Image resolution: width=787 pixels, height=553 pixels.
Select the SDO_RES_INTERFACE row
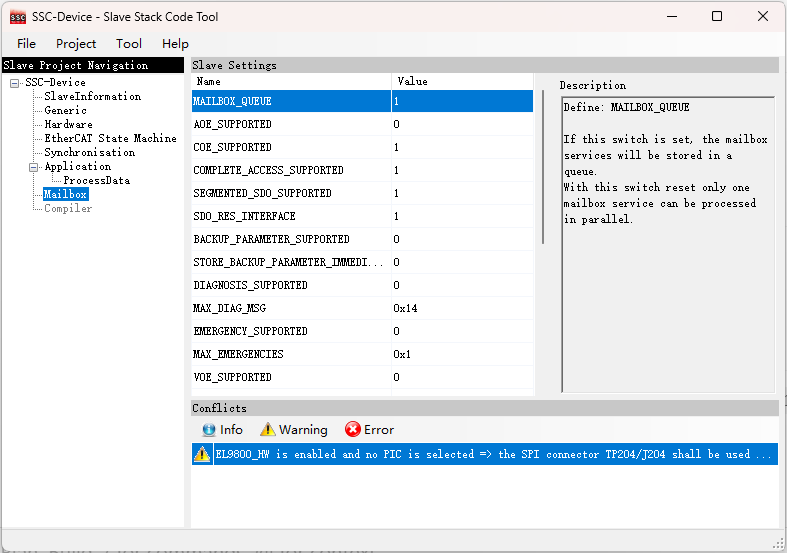click(362, 216)
